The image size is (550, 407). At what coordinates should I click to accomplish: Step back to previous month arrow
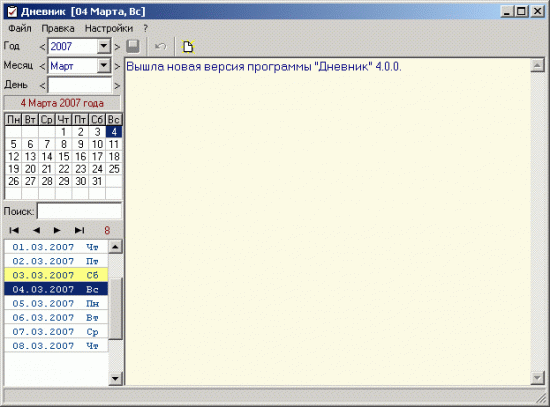pos(42,66)
